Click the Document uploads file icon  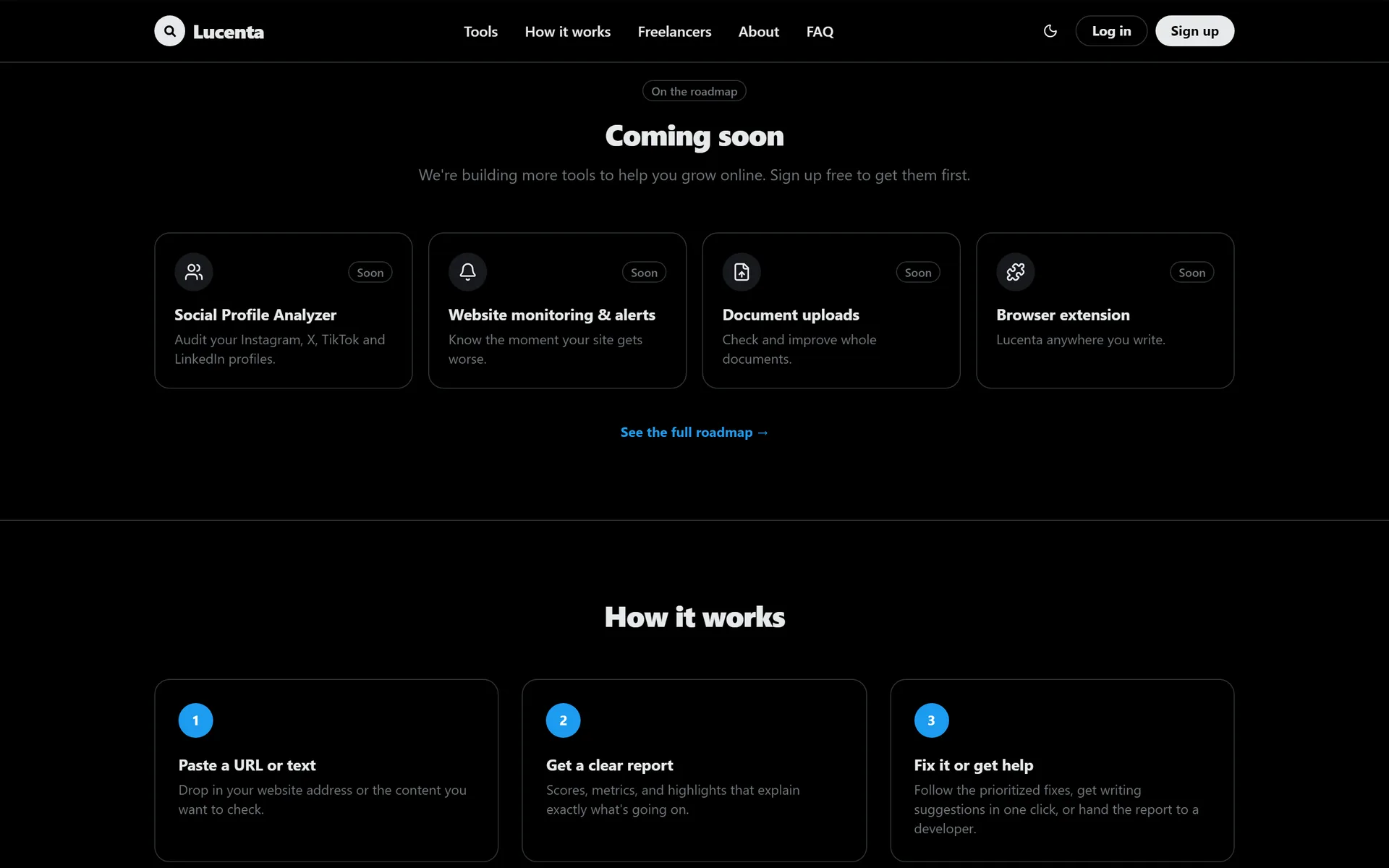742,272
